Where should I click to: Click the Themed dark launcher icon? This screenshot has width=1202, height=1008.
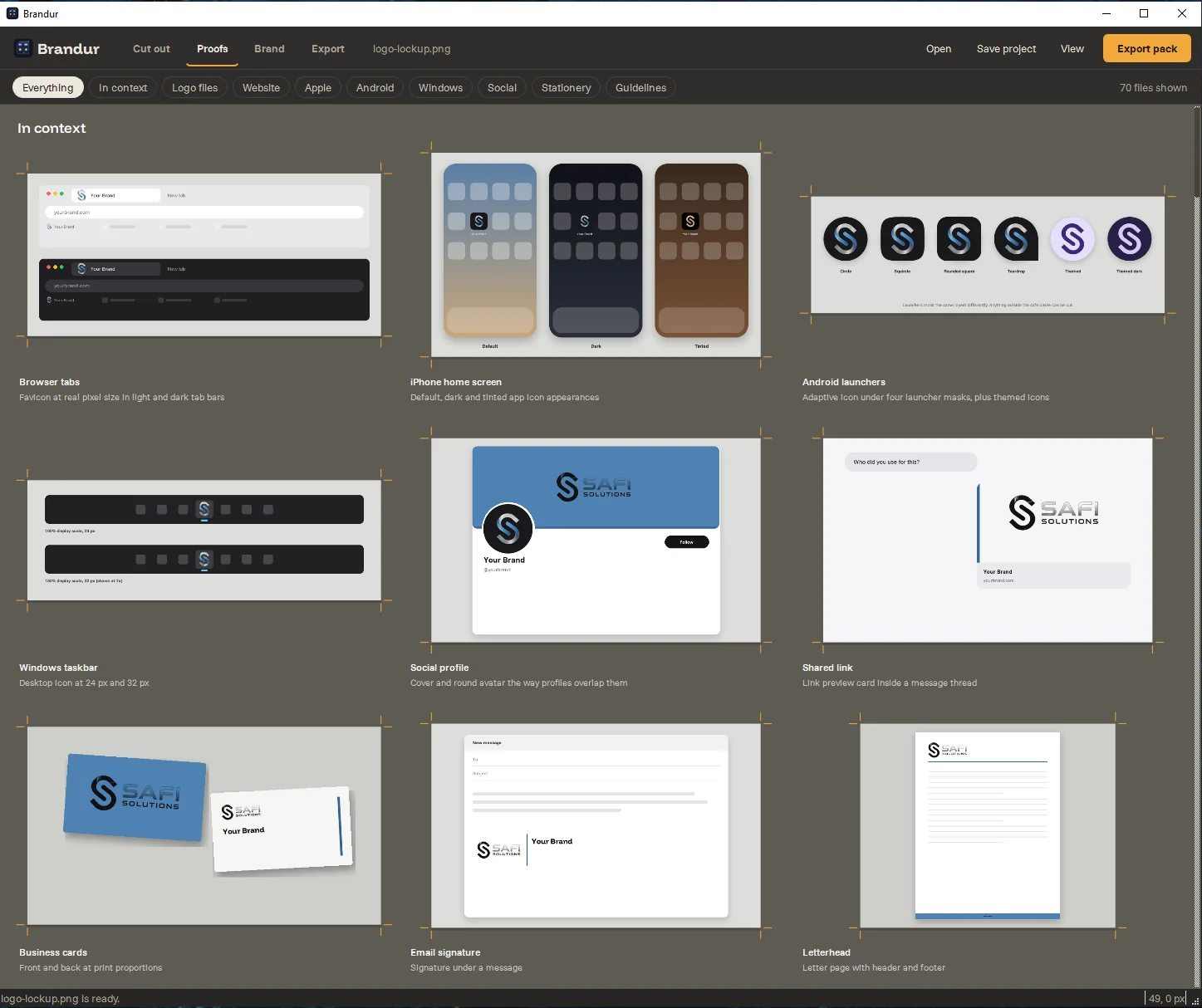pos(1130,239)
